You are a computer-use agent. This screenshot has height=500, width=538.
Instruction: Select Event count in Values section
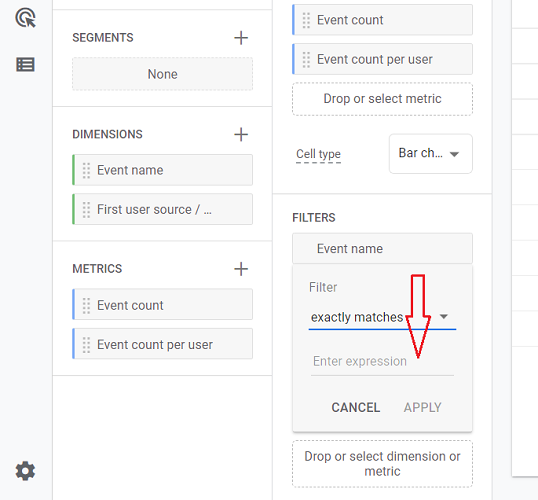point(382,20)
